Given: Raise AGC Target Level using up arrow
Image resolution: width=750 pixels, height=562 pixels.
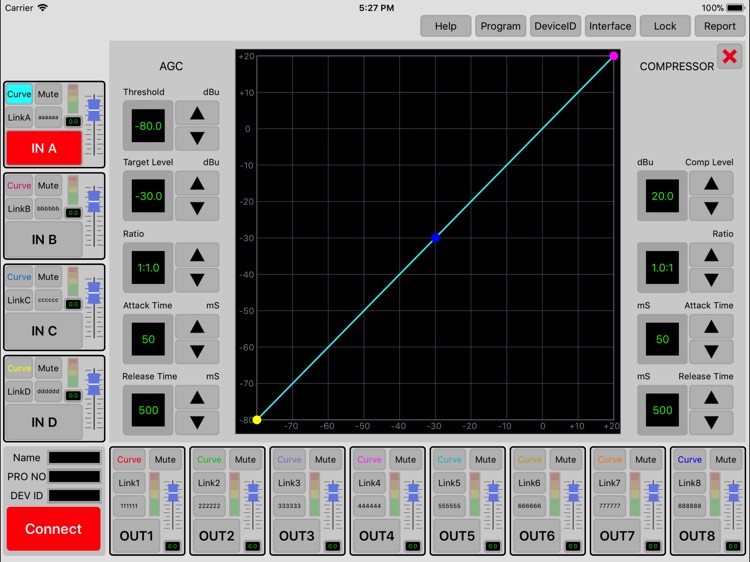Looking at the screenshot, I should [197, 184].
